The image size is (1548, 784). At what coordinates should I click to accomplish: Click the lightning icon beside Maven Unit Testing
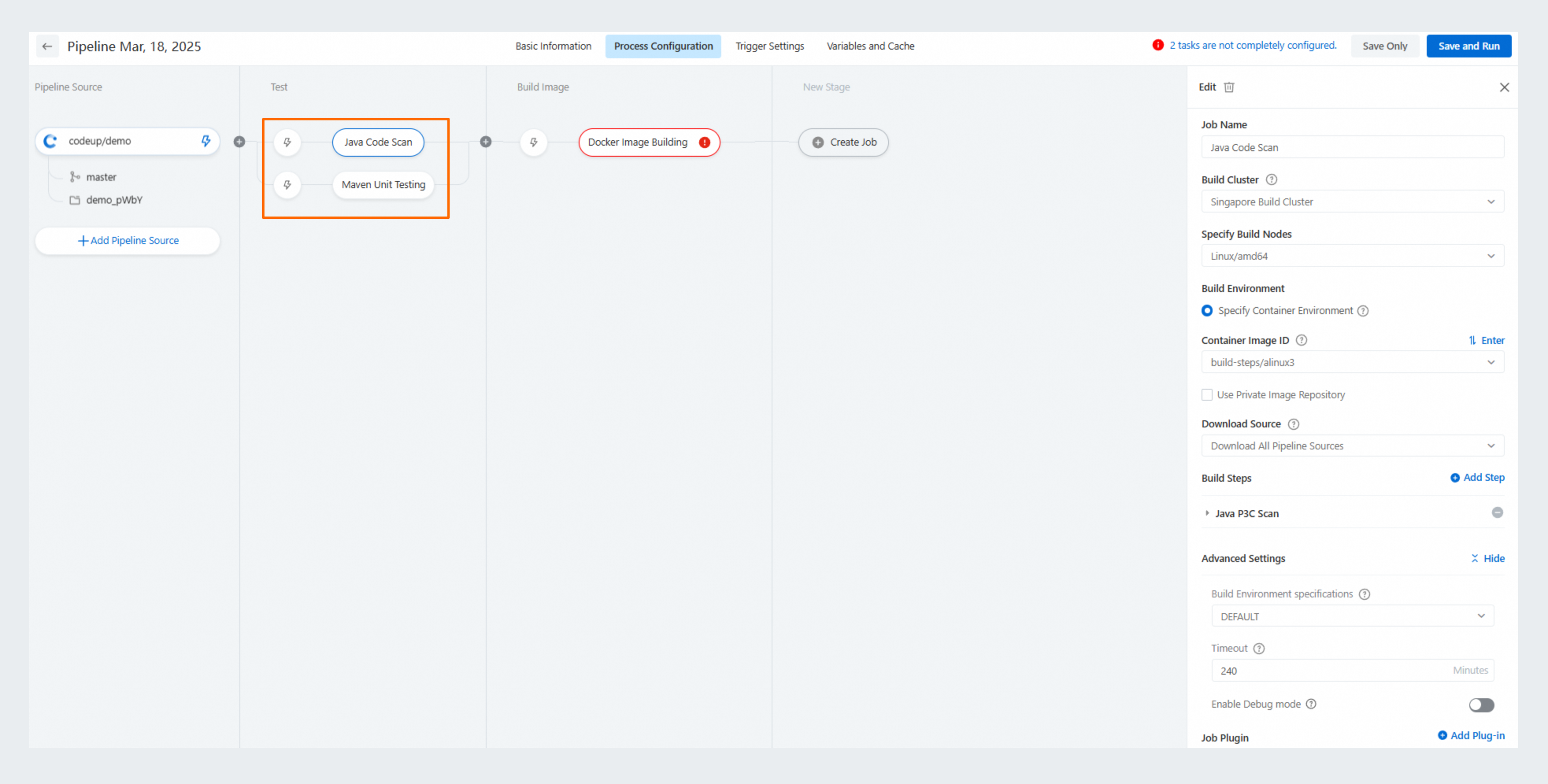click(287, 185)
